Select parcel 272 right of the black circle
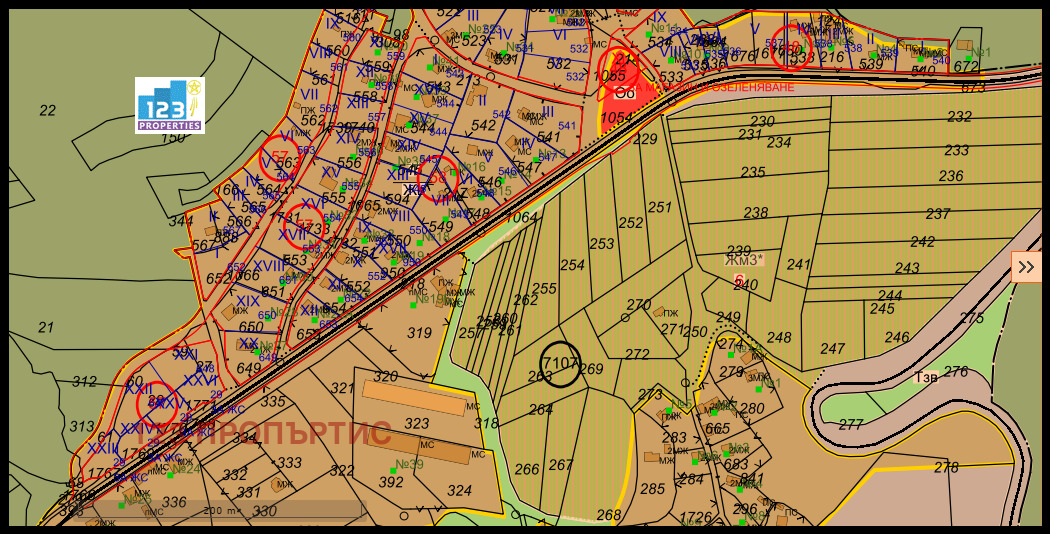 click(637, 354)
